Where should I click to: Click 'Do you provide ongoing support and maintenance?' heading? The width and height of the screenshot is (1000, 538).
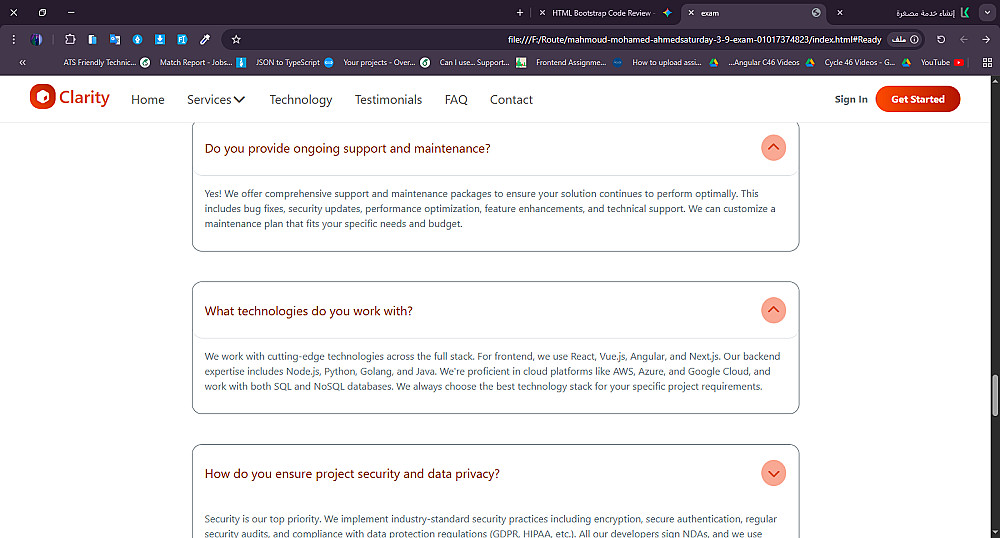348,149
